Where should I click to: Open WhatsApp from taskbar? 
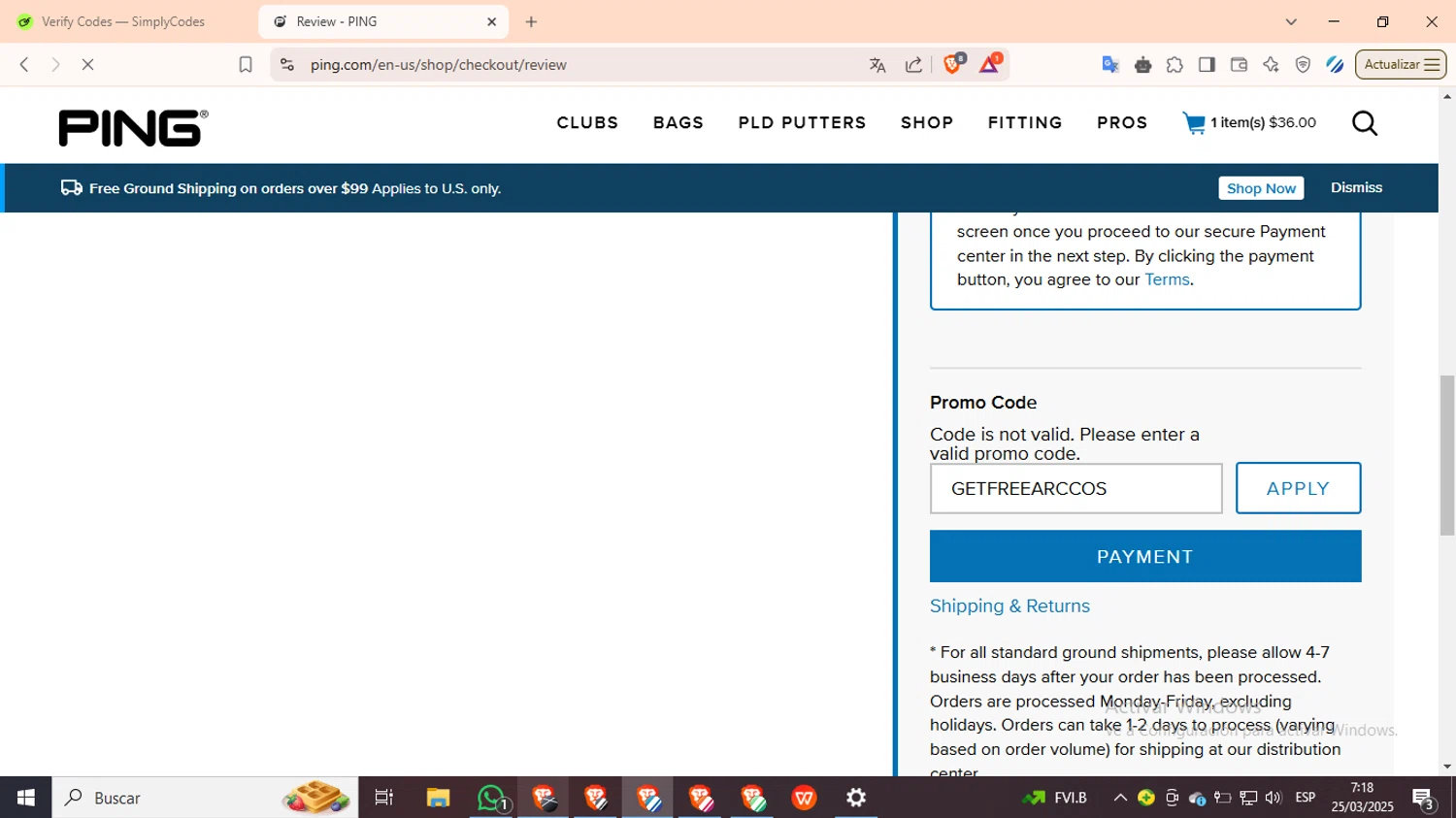point(492,798)
